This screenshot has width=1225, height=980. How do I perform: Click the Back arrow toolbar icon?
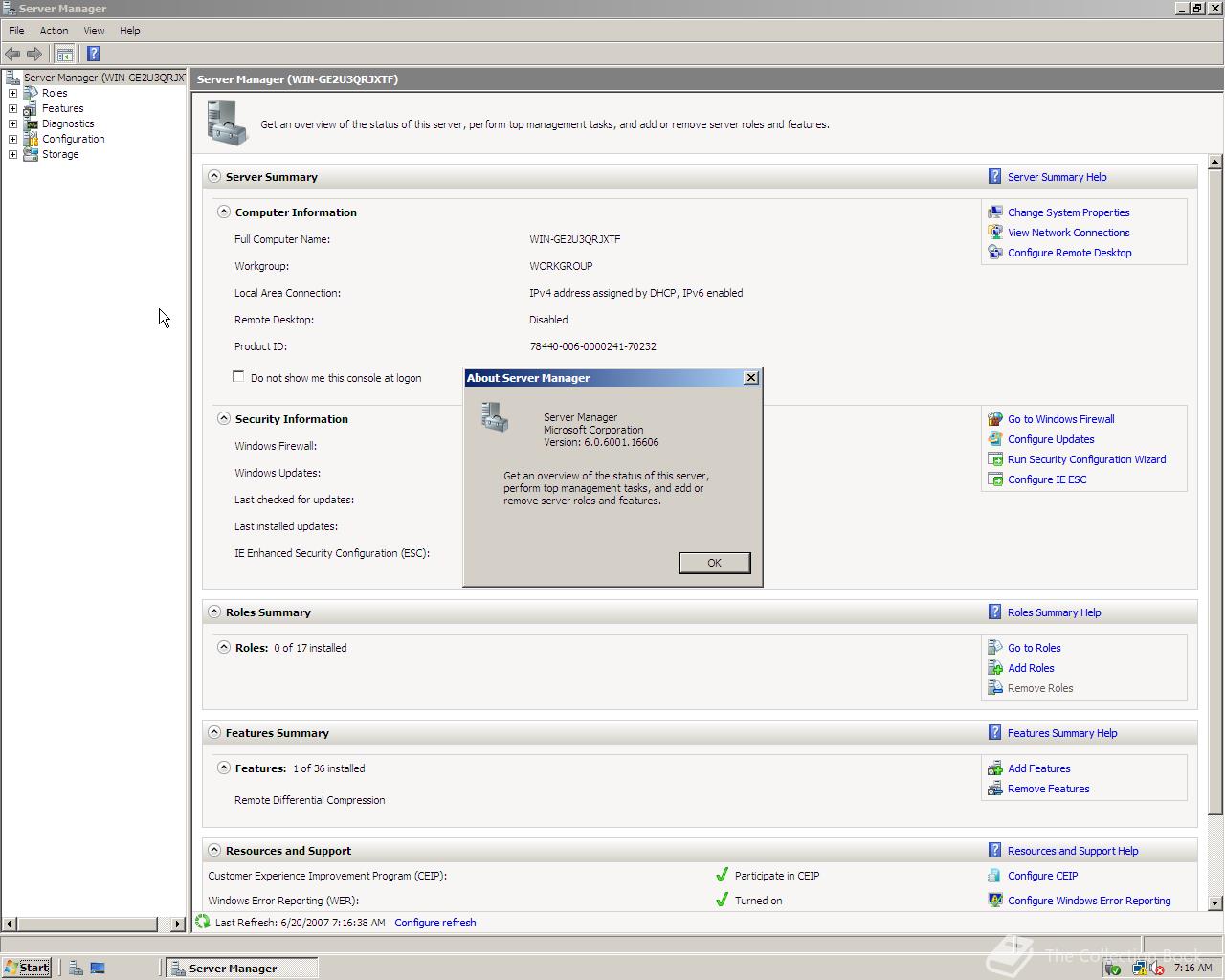12,54
